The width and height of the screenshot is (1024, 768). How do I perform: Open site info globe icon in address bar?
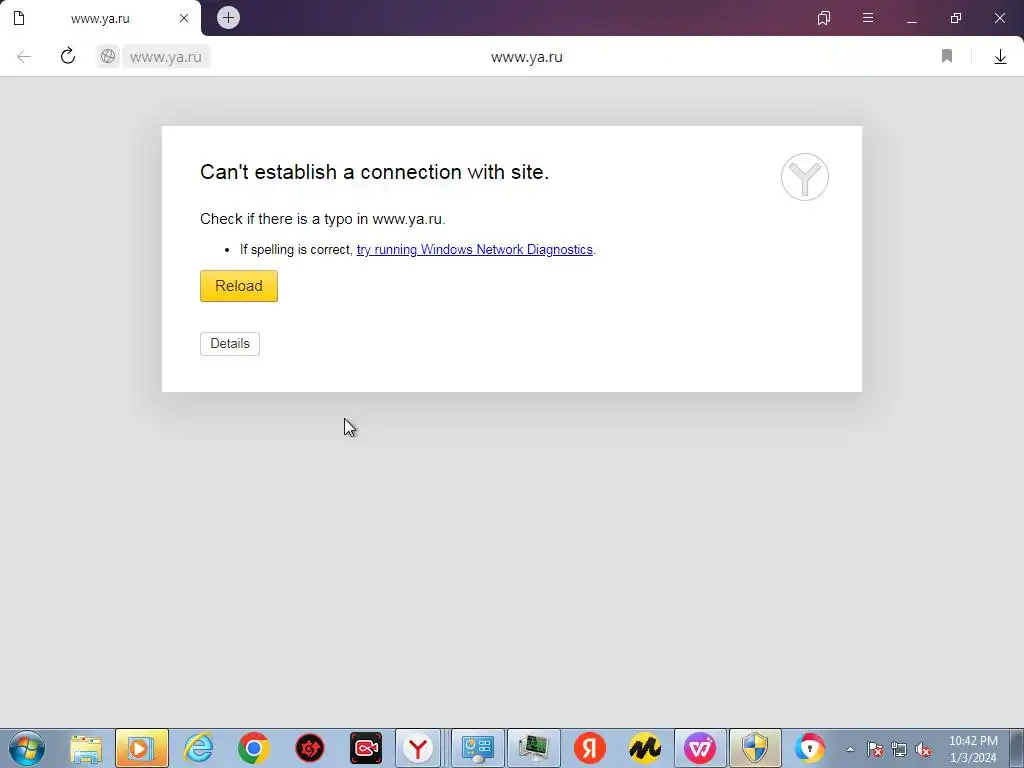pos(108,57)
